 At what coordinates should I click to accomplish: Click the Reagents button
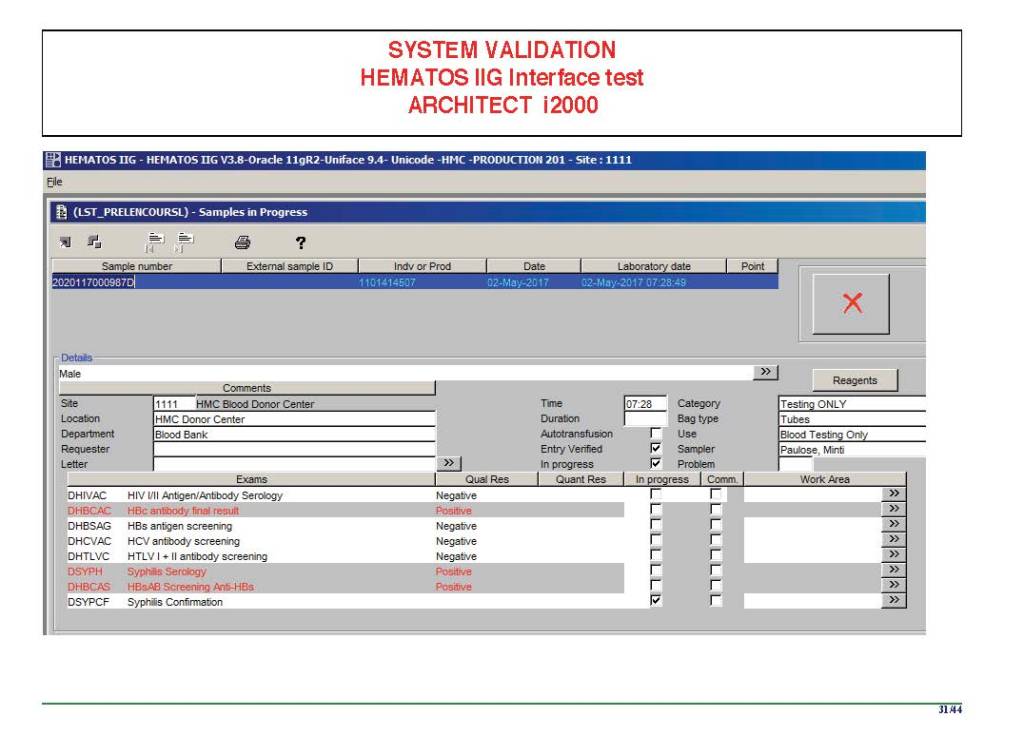click(854, 381)
